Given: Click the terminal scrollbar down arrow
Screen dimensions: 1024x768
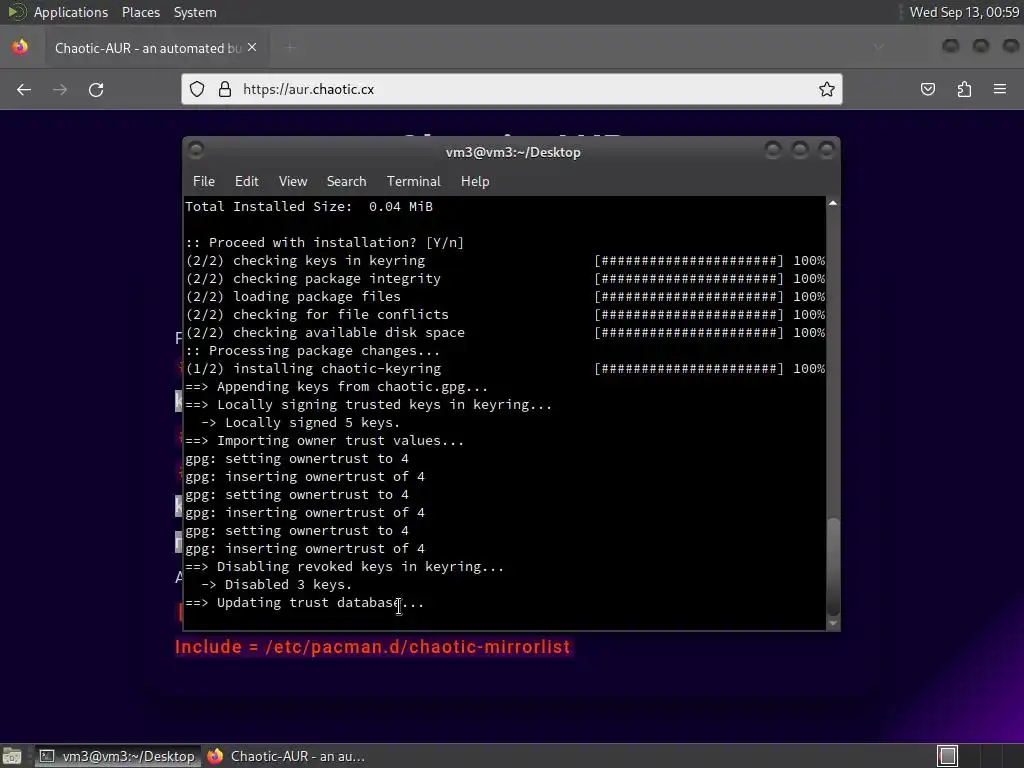Looking at the screenshot, I should [x=833, y=623].
